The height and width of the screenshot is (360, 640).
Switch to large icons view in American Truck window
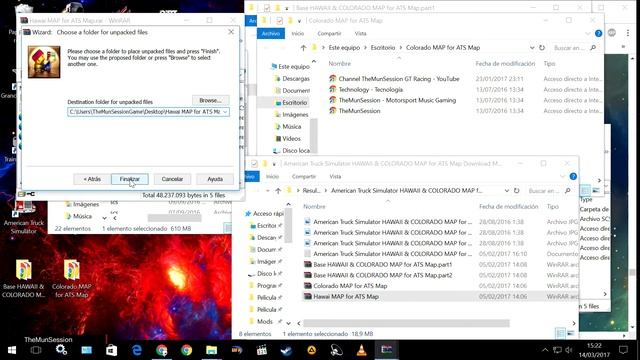[571, 334]
